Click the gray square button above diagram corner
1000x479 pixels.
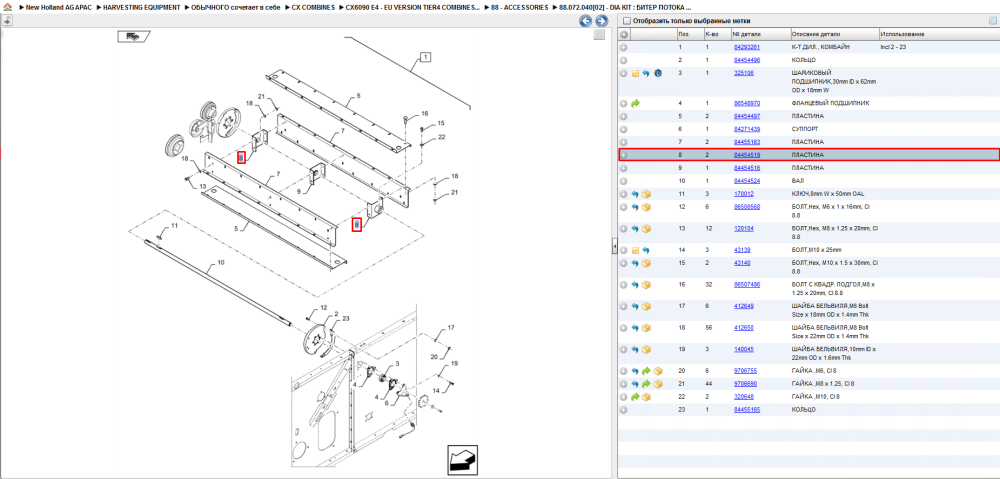click(x=599, y=35)
